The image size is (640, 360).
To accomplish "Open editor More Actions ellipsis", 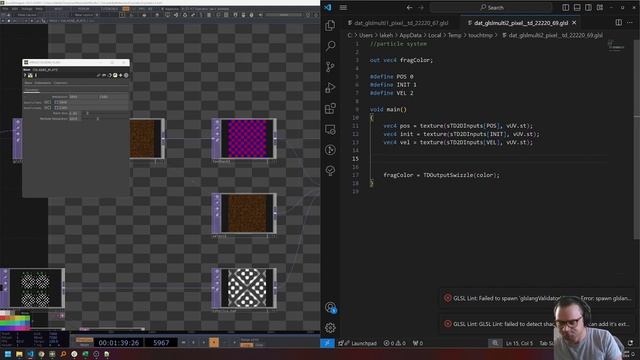I will pos(630,22).
